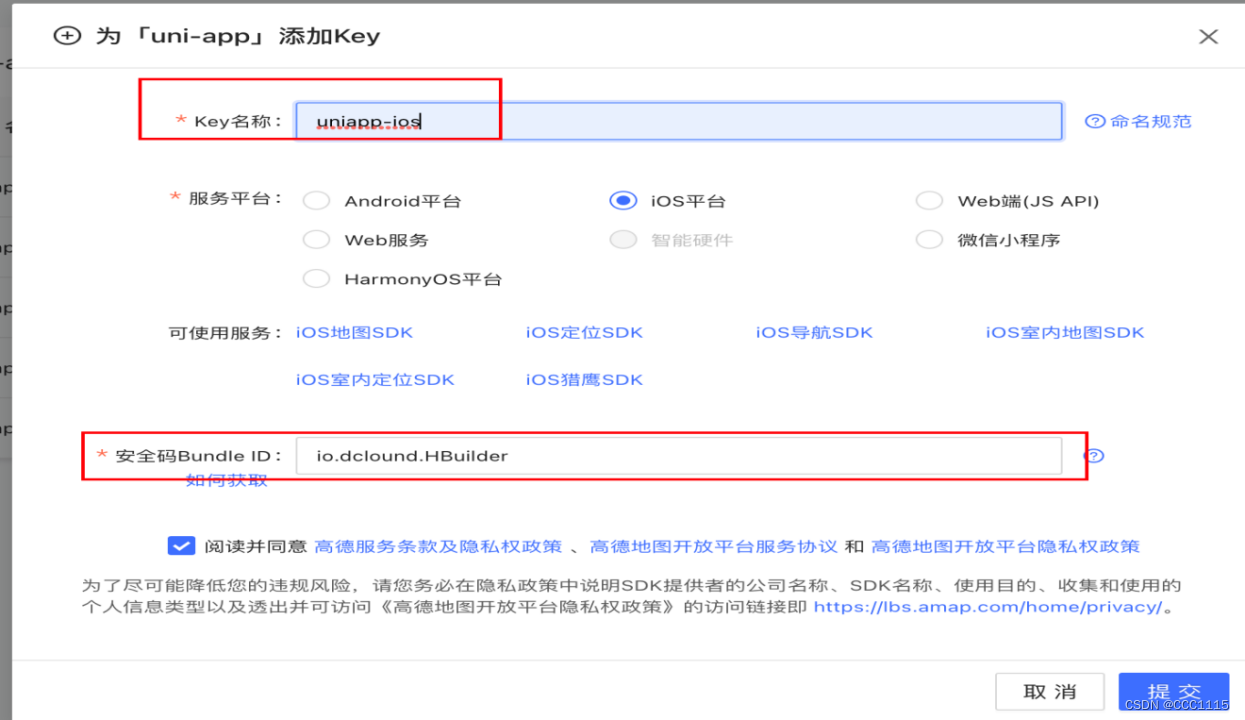The width and height of the screenshot is (1245, 720).
Task: Click the Key名称 input field
Action: (x=678, y=121)
